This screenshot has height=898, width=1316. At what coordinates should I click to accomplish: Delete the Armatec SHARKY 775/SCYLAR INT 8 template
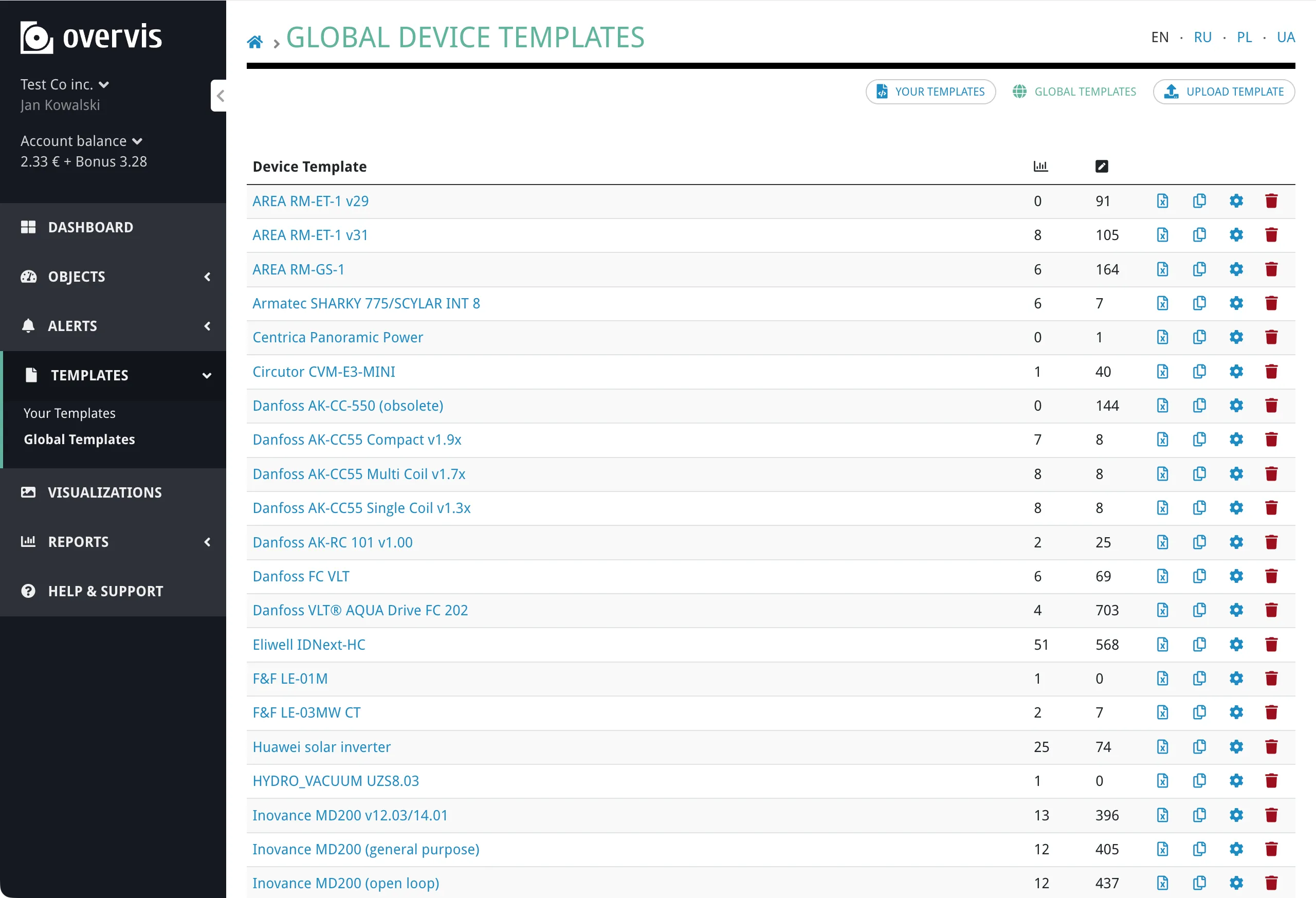[1271, 303]
